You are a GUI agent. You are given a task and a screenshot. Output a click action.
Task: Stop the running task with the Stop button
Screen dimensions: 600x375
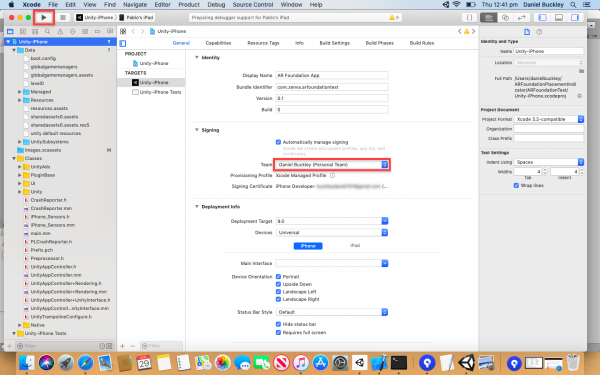click(63, 17)
